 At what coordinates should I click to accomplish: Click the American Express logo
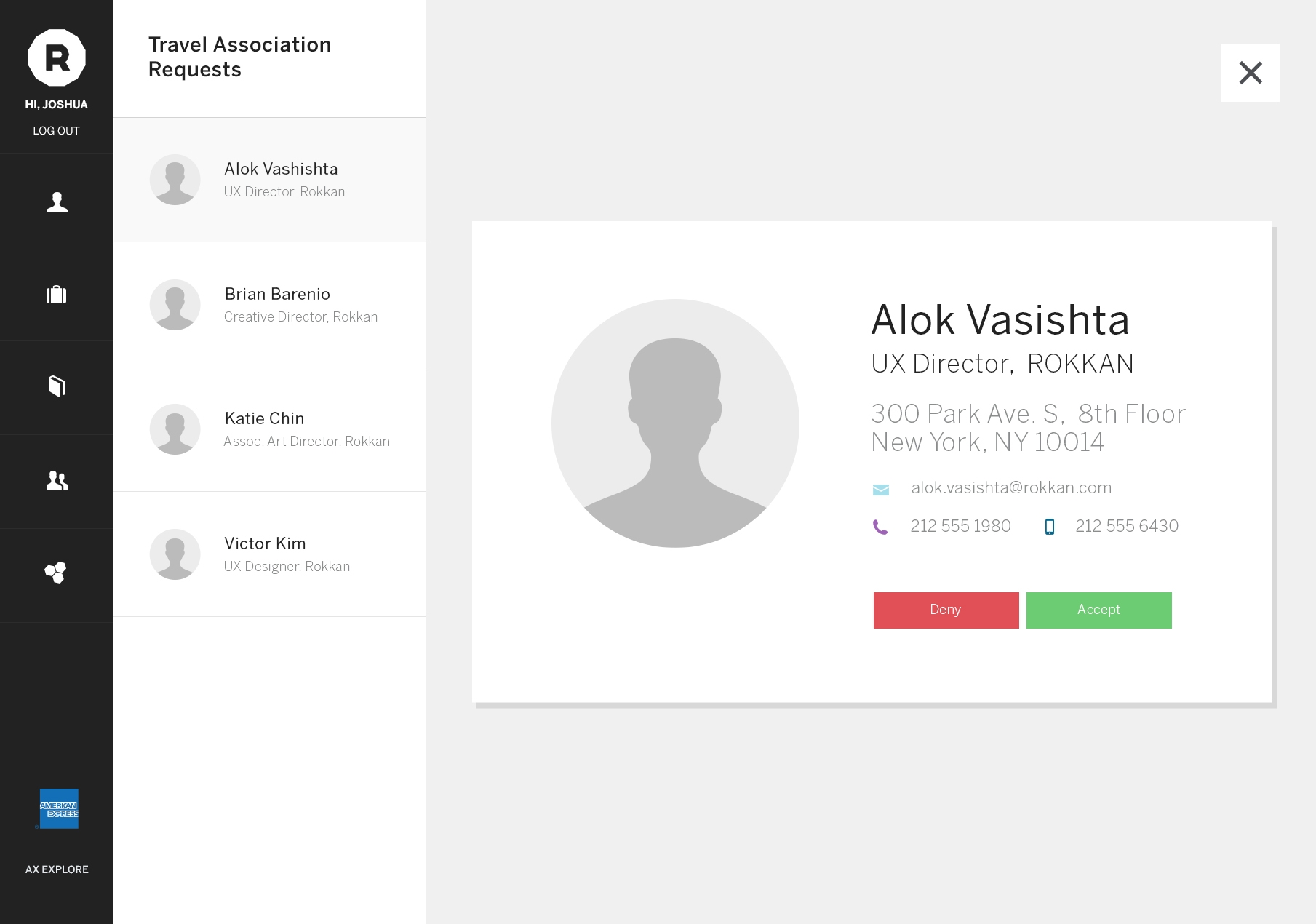59,808
